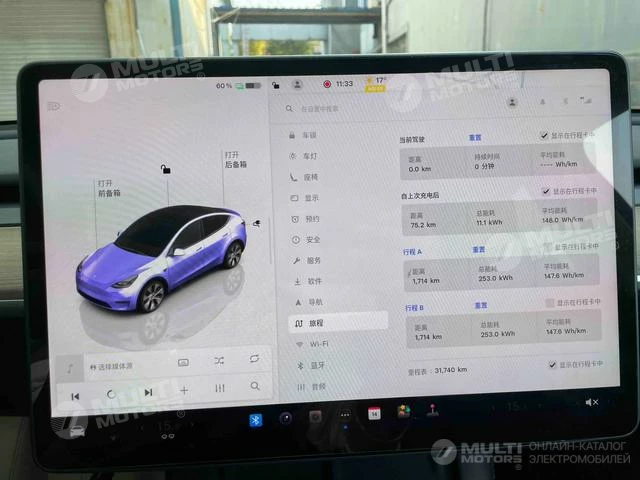Open the media equalizer icon
This screenshot has width=640, height=480.
tap(219, 388)
